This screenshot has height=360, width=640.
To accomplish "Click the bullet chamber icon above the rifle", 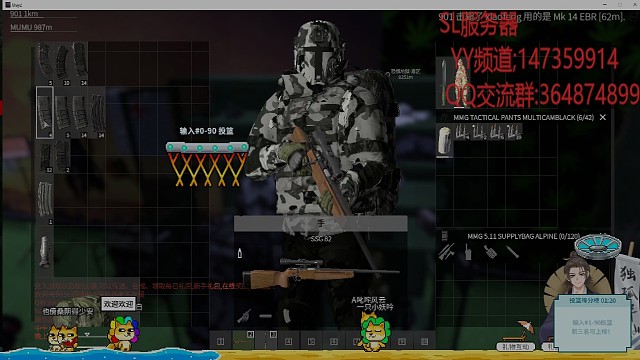I will tap(240, 253).
